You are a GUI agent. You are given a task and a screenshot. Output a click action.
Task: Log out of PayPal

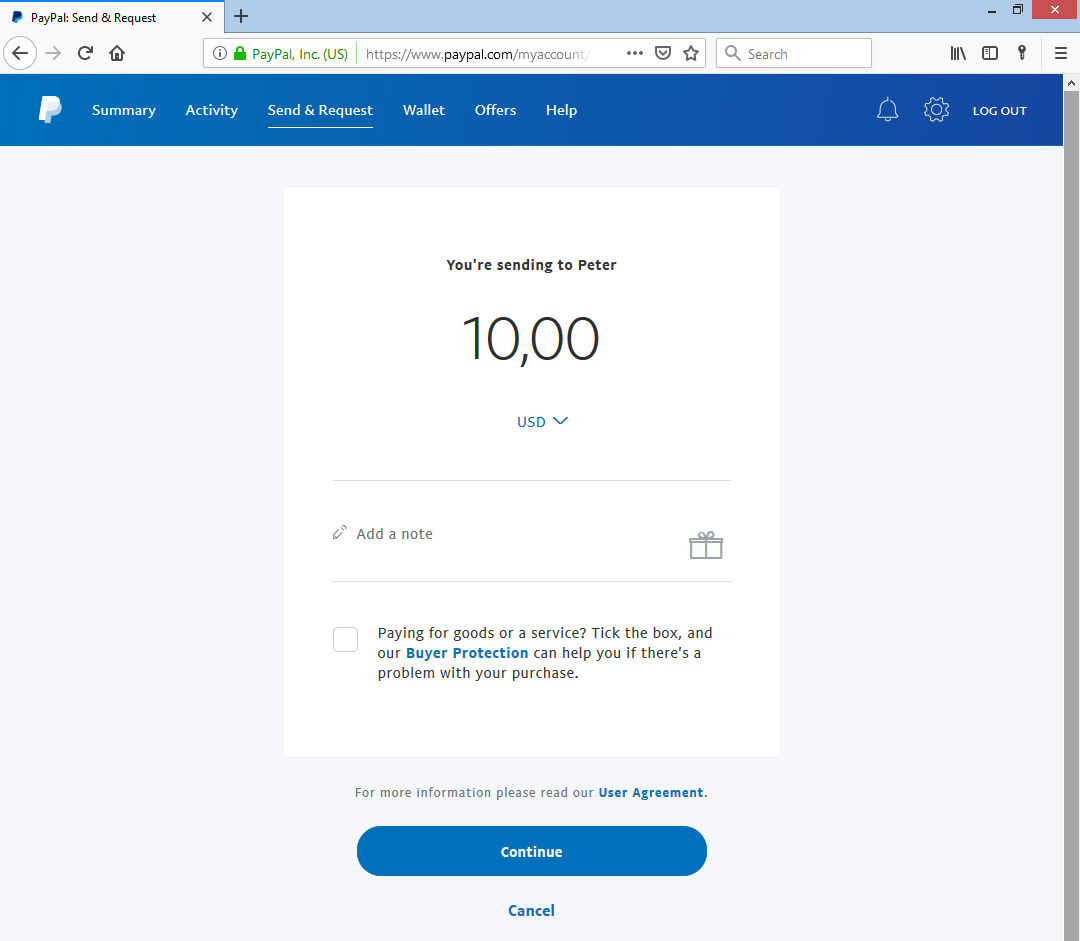[999, 111]
